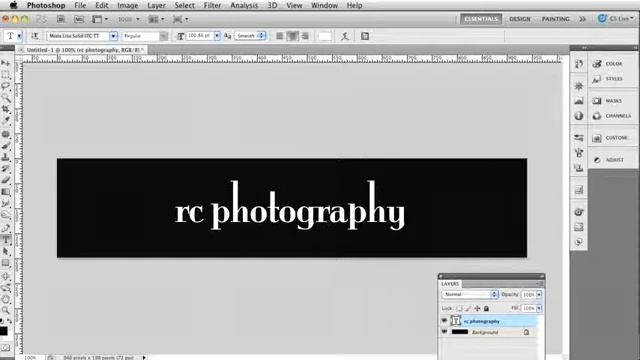Toggle lock all in Layers panel
640x360 pixels.
486,309
